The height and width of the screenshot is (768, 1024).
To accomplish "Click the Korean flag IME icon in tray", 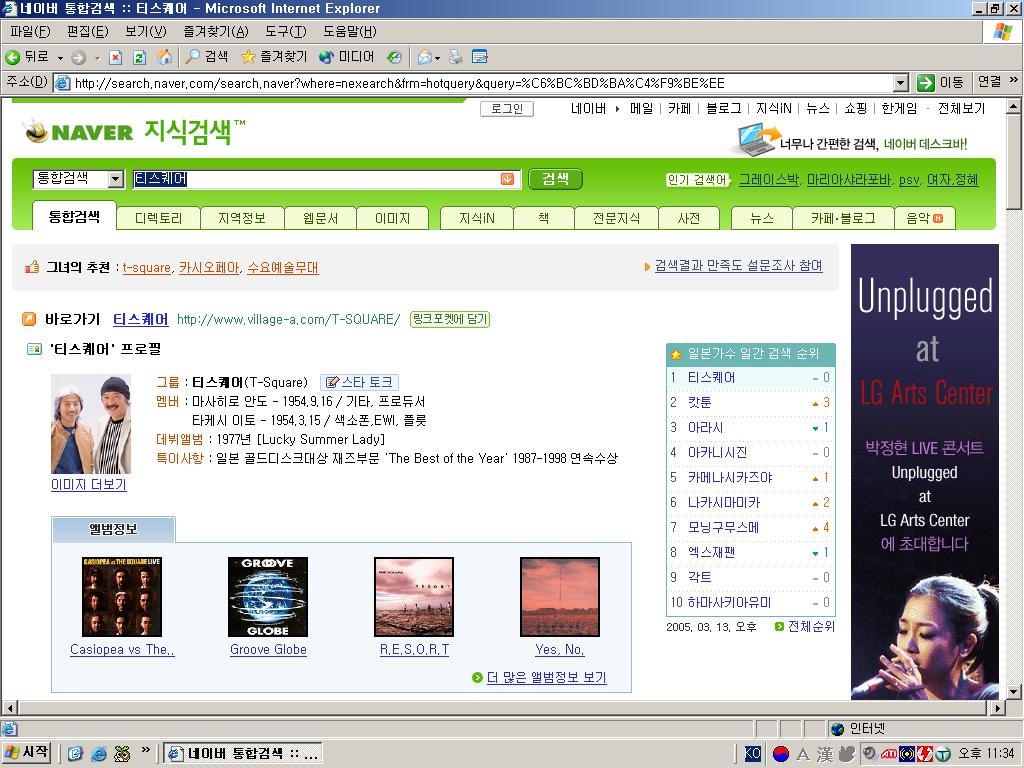I will coord(781,754).
